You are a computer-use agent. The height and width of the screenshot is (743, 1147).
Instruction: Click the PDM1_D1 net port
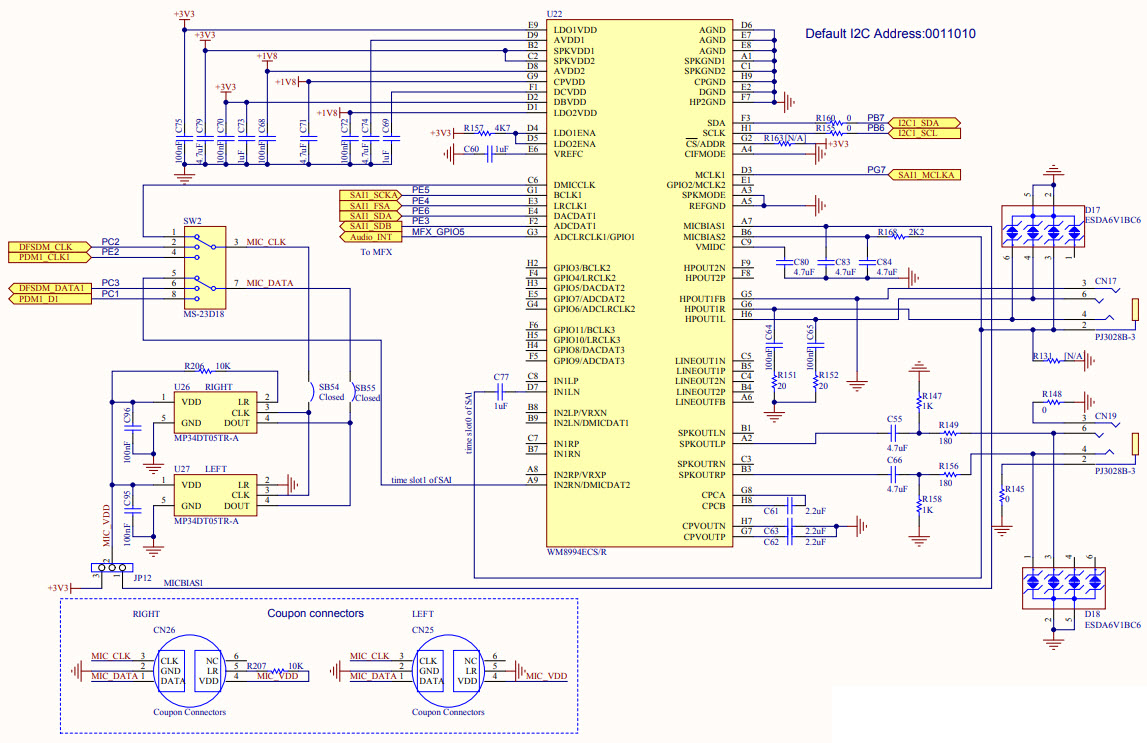(50, 298)
